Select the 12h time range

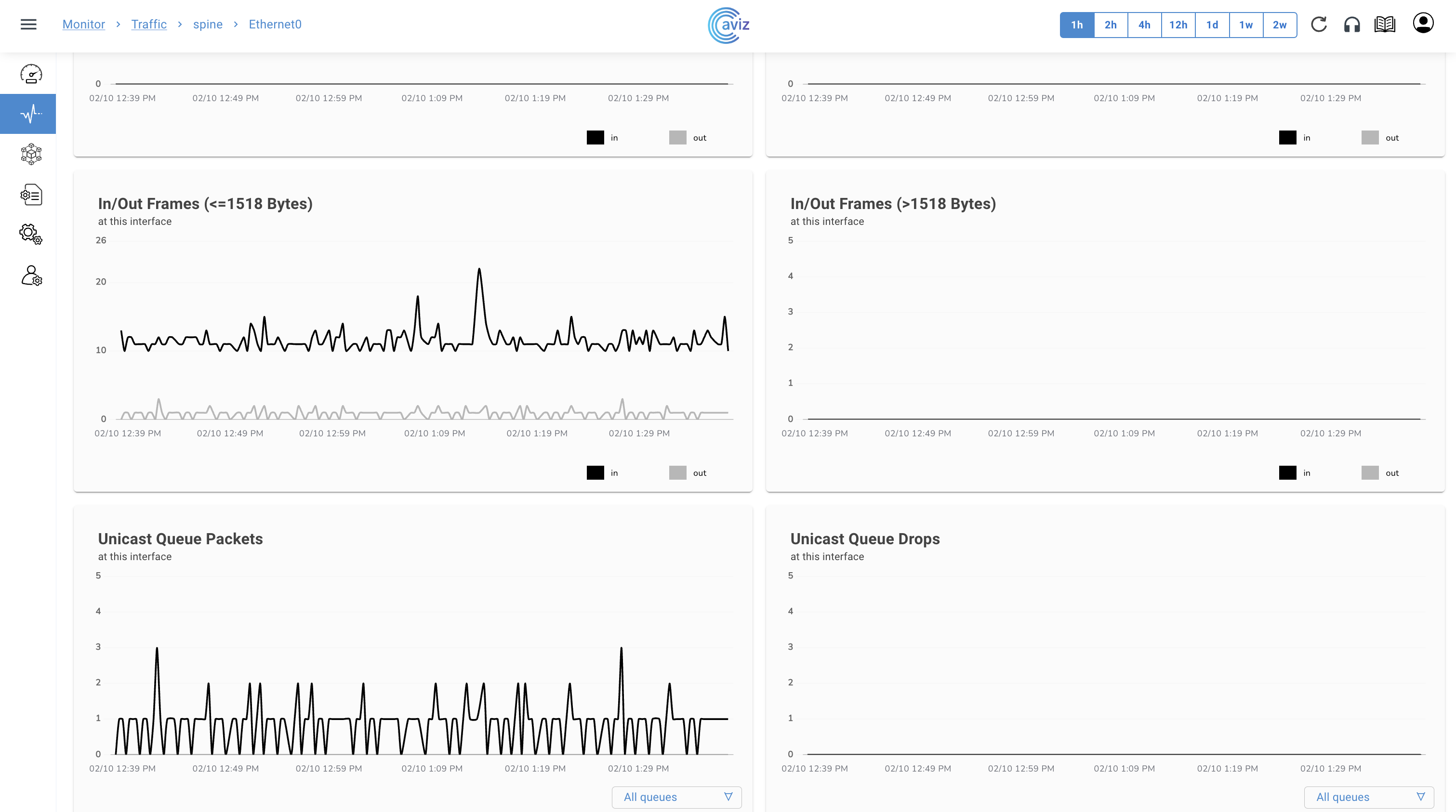tap(1178, 25)
